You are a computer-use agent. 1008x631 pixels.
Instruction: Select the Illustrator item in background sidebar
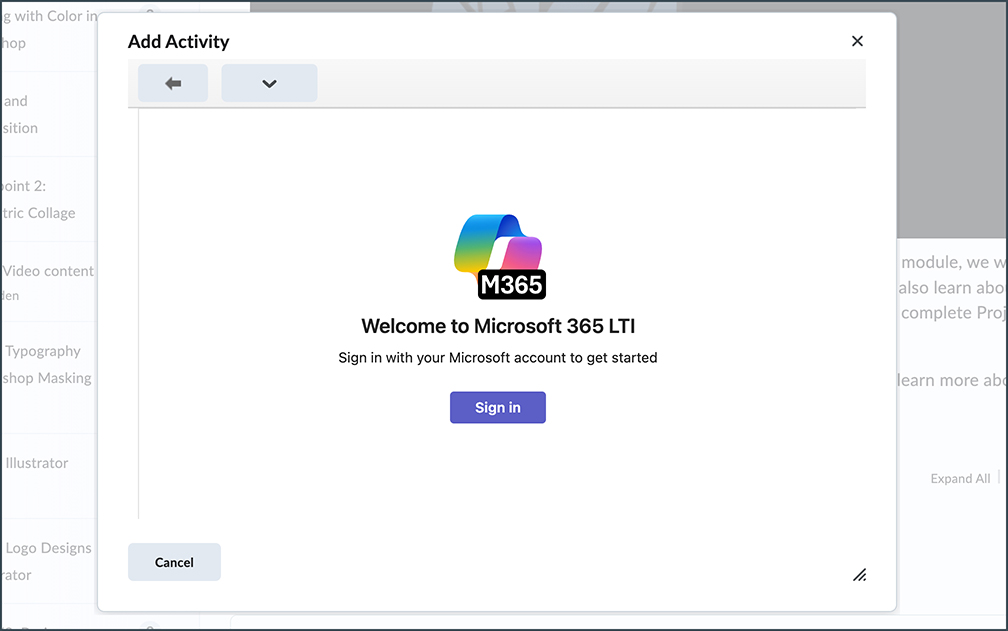(37, 463)
